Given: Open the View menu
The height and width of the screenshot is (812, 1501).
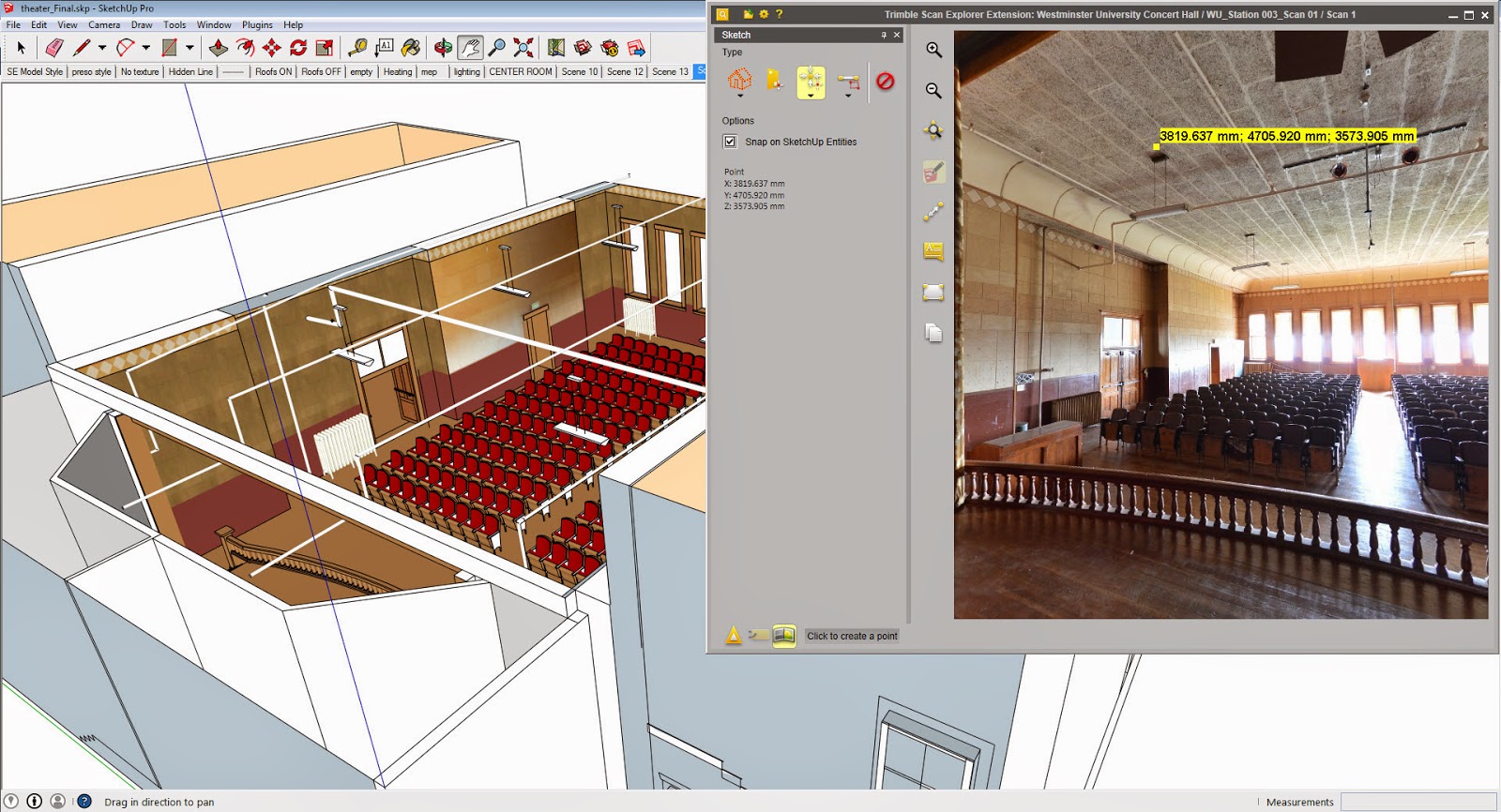Looking at the screenshot, I should tap(68, 25).
